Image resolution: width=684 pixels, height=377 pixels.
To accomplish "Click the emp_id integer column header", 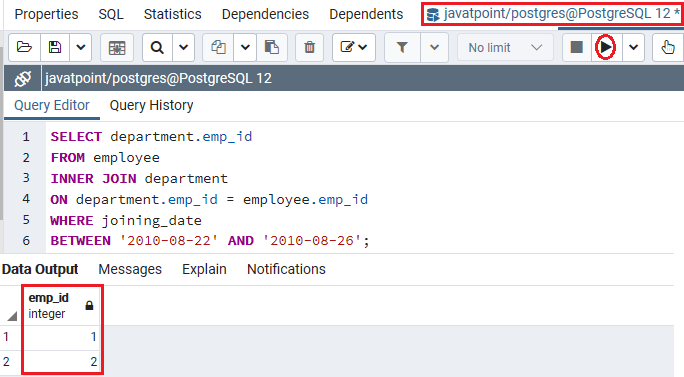I will pyautogui.click(x=62, y=305).
